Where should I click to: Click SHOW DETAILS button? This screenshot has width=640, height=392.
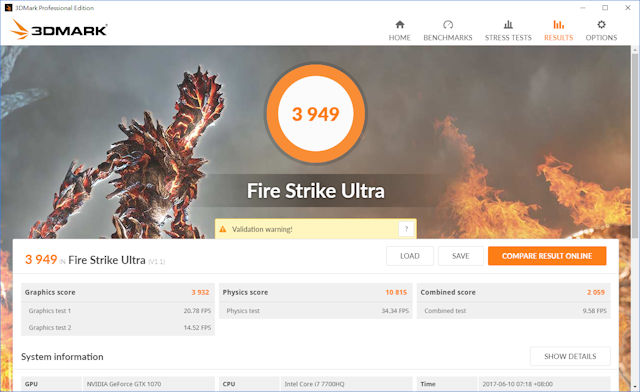tap(570, 356)
